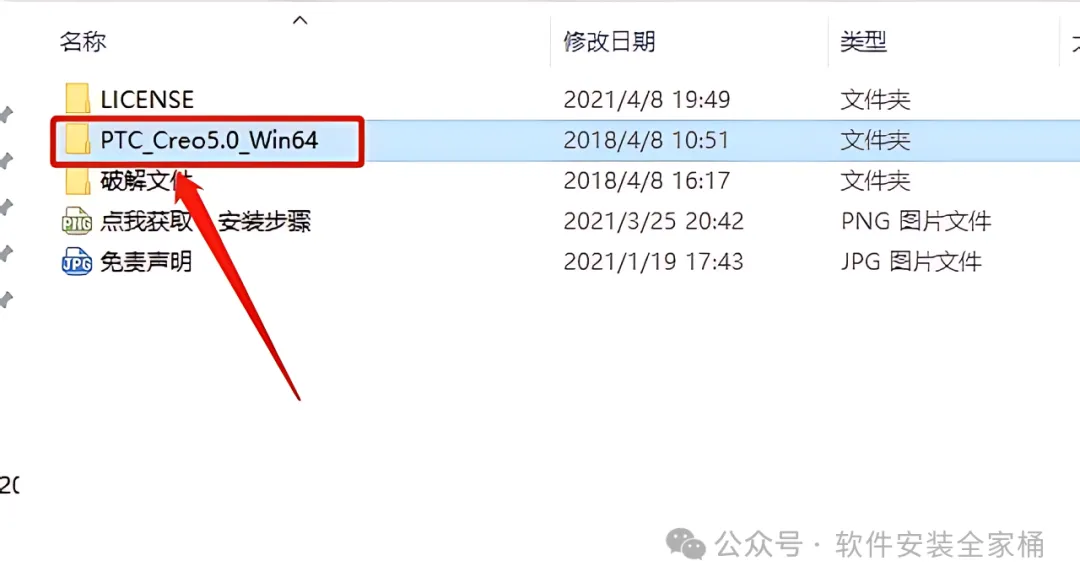This screenshot has width=1080, height=588.
Task: Click the 2018/4/8 16:17 date entry
Action: (647, 181)
